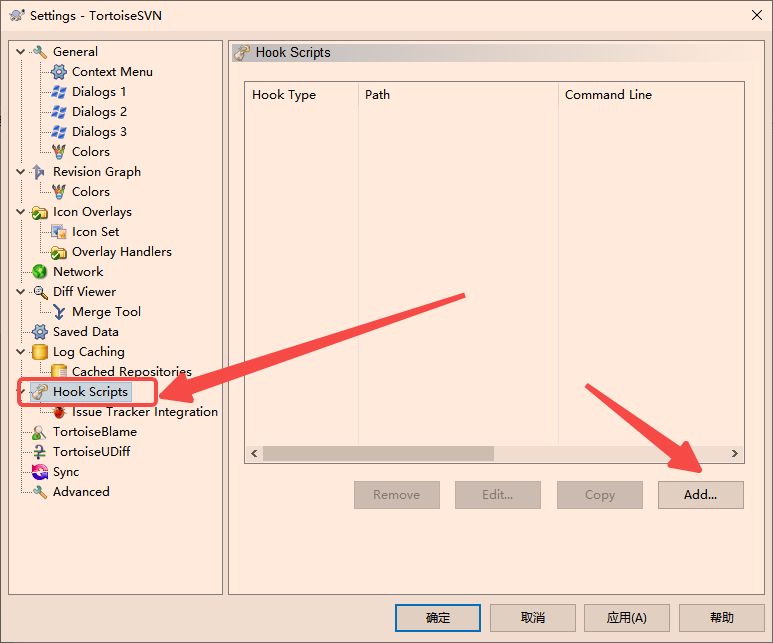773x643 pixels.
Task: Open Overlay Handlers settings
Action: (122, 252)
